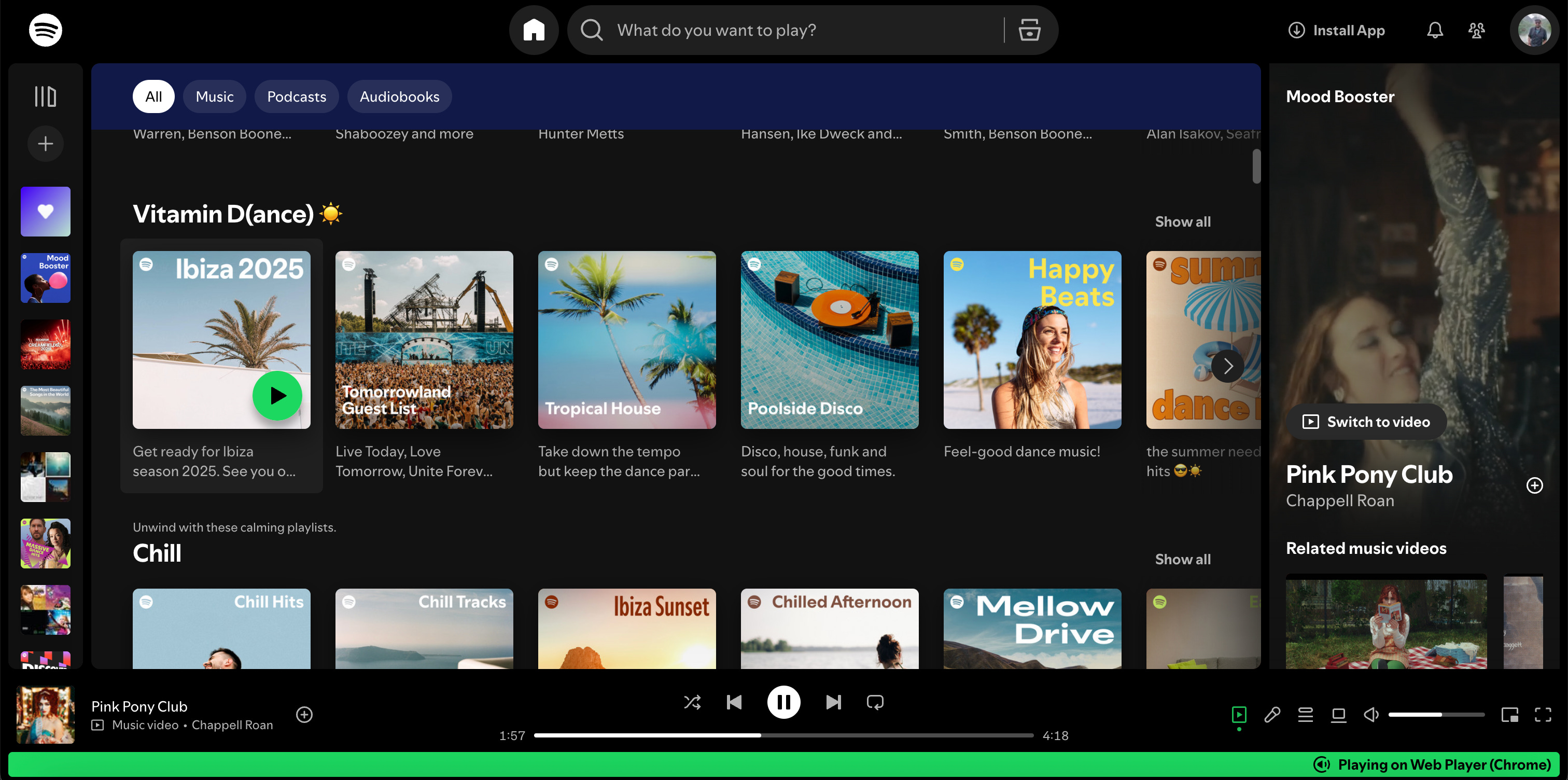Open the miniplayer icon
This screenshot has height=780, width=1568.
pos(1509,715)
